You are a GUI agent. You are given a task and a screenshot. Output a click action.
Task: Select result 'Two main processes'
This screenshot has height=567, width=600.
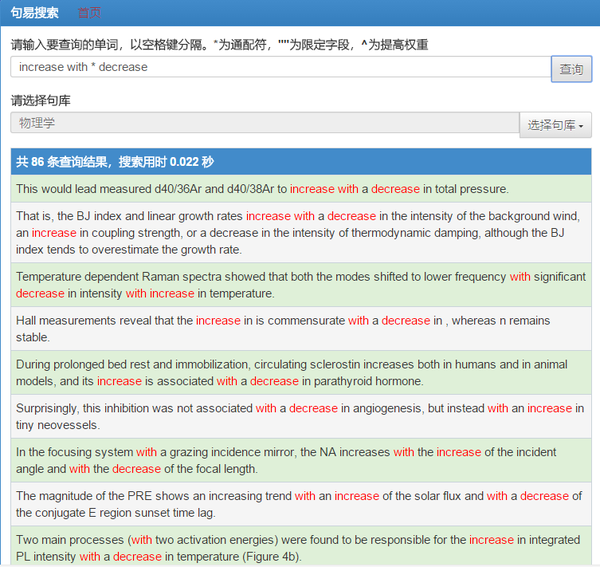coord(301,547)
